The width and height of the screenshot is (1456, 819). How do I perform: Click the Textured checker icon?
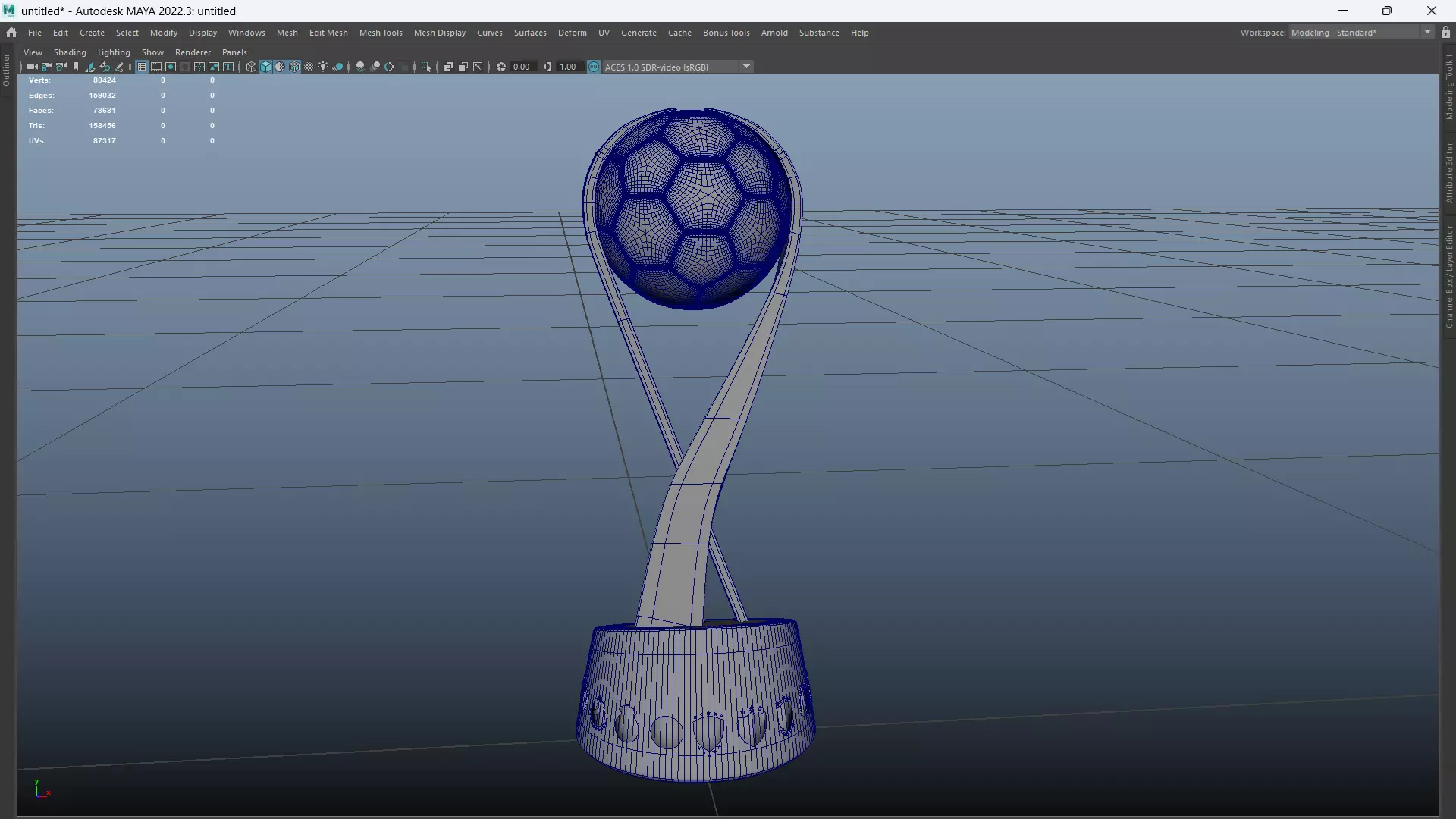[x=309, y=67]
